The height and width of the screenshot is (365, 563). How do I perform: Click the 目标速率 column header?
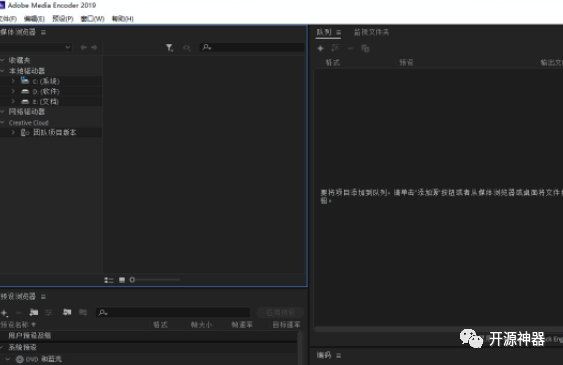[x=286, y=325]
